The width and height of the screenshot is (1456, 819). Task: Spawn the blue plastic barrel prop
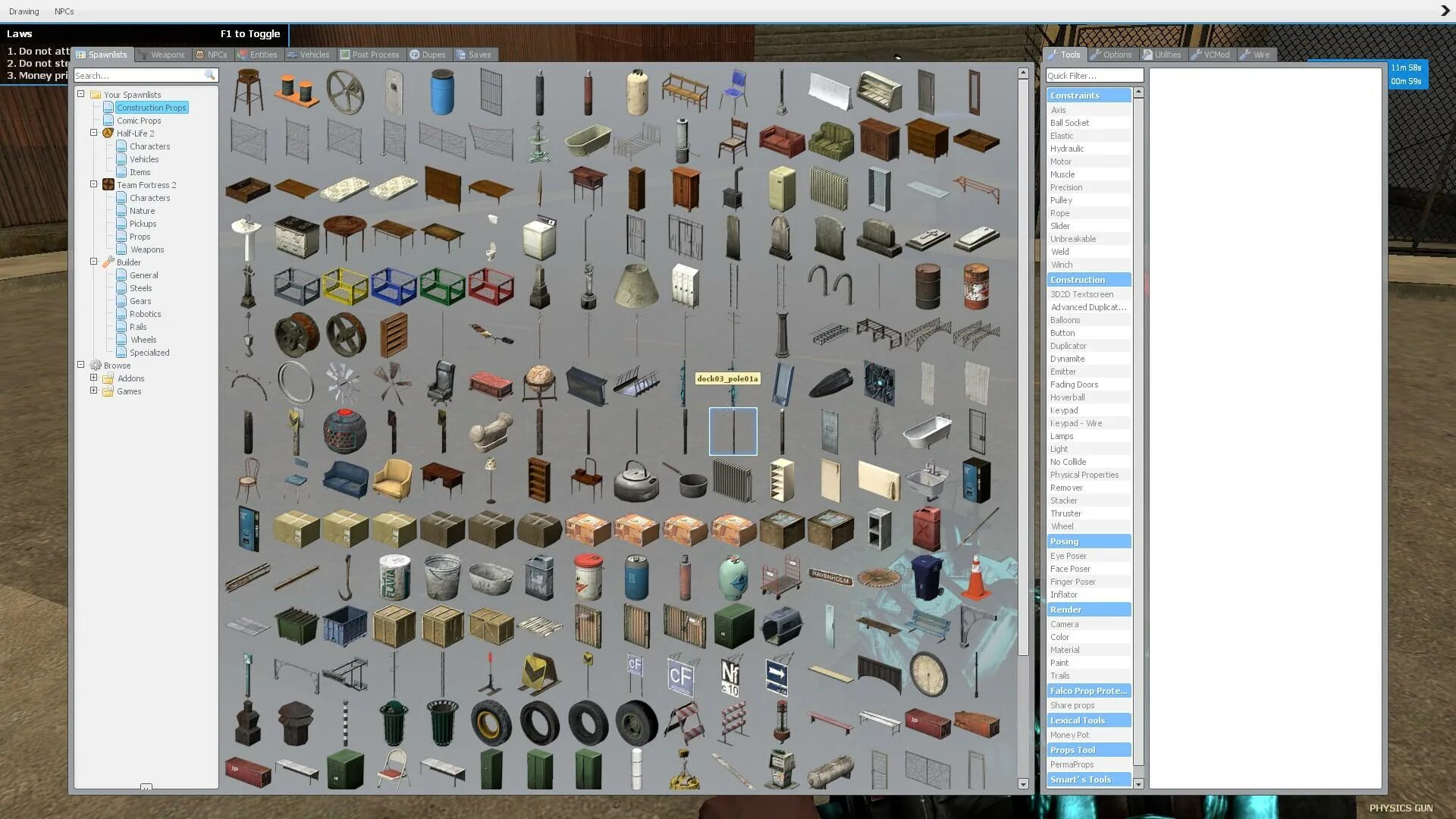[x=442, y=92]
